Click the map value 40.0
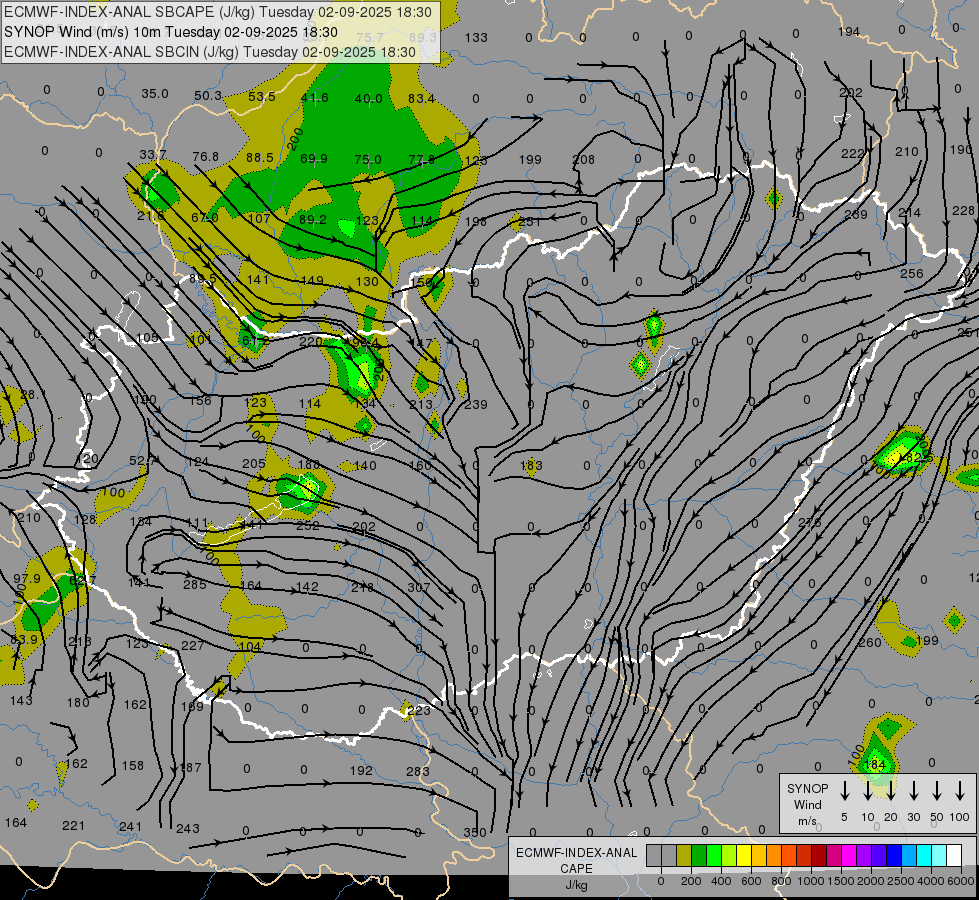The height and width of the screenshot is (900, 979). 368,99
